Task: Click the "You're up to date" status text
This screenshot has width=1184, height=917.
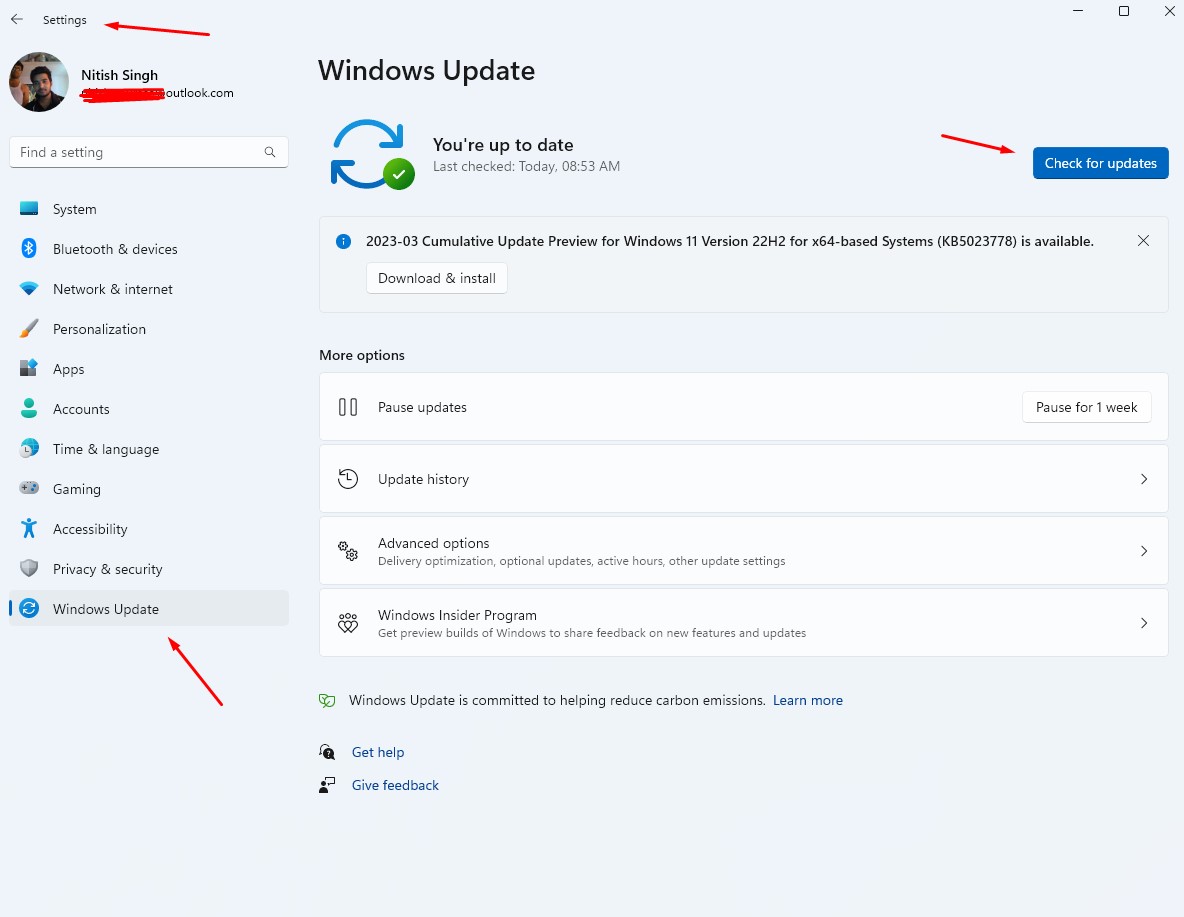Action: click(x=503, y=145)
